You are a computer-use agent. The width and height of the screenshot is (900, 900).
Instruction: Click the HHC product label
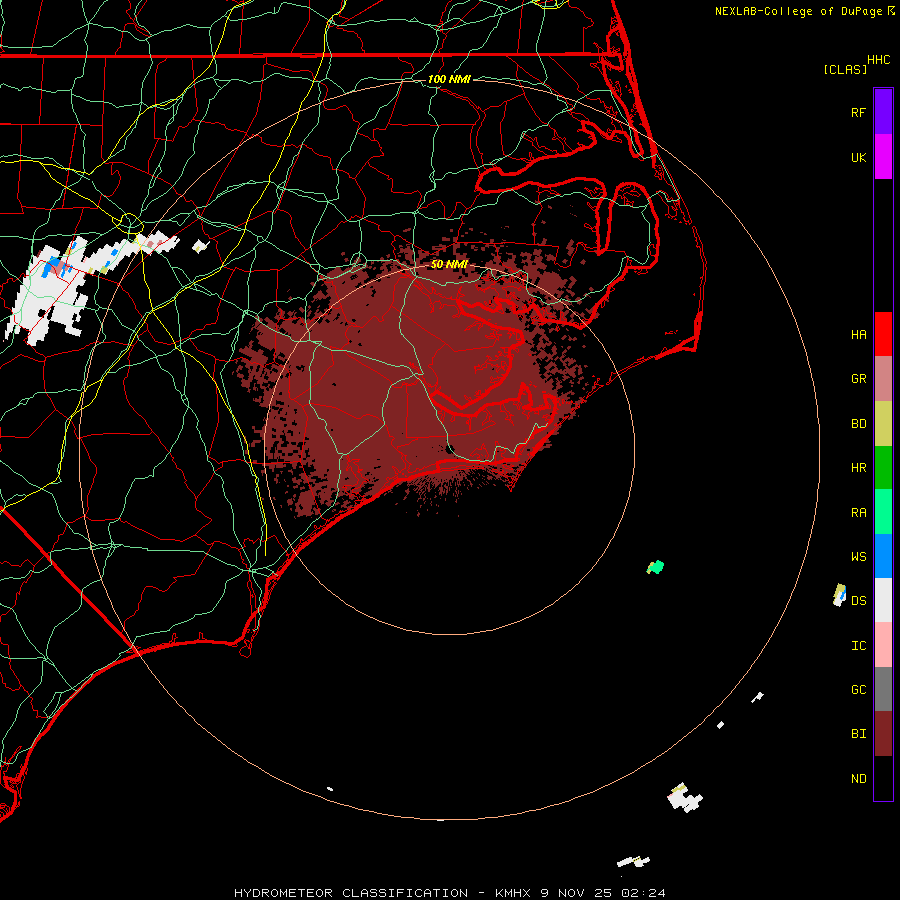[x=879, y=60]
